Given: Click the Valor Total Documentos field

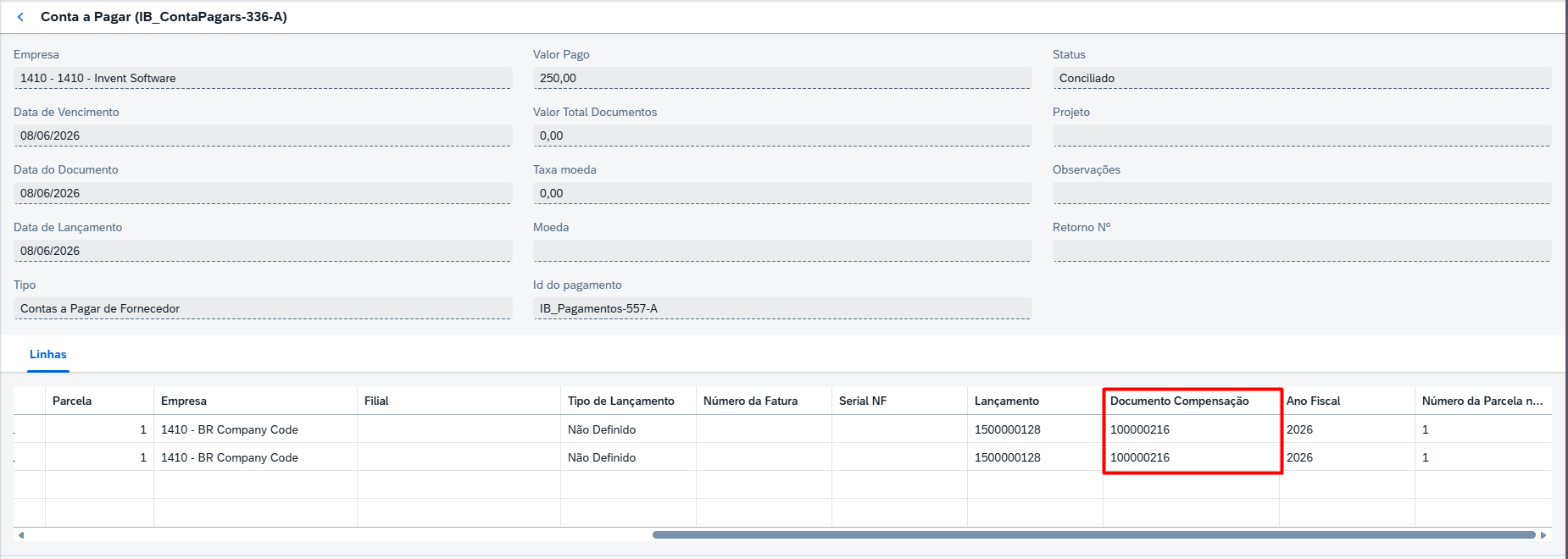Looking at the screenshot, I should click(x=782, y=136).
